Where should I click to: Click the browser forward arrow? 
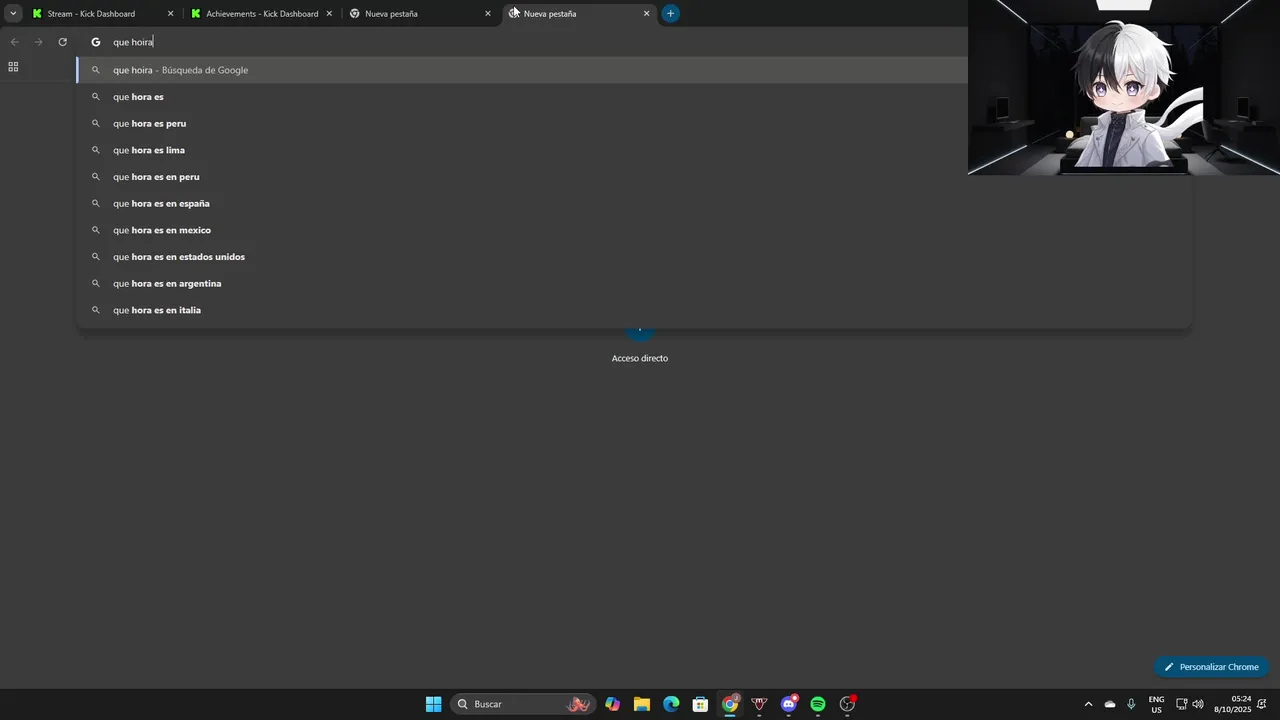pyautogui.click(x=38, y=42)
